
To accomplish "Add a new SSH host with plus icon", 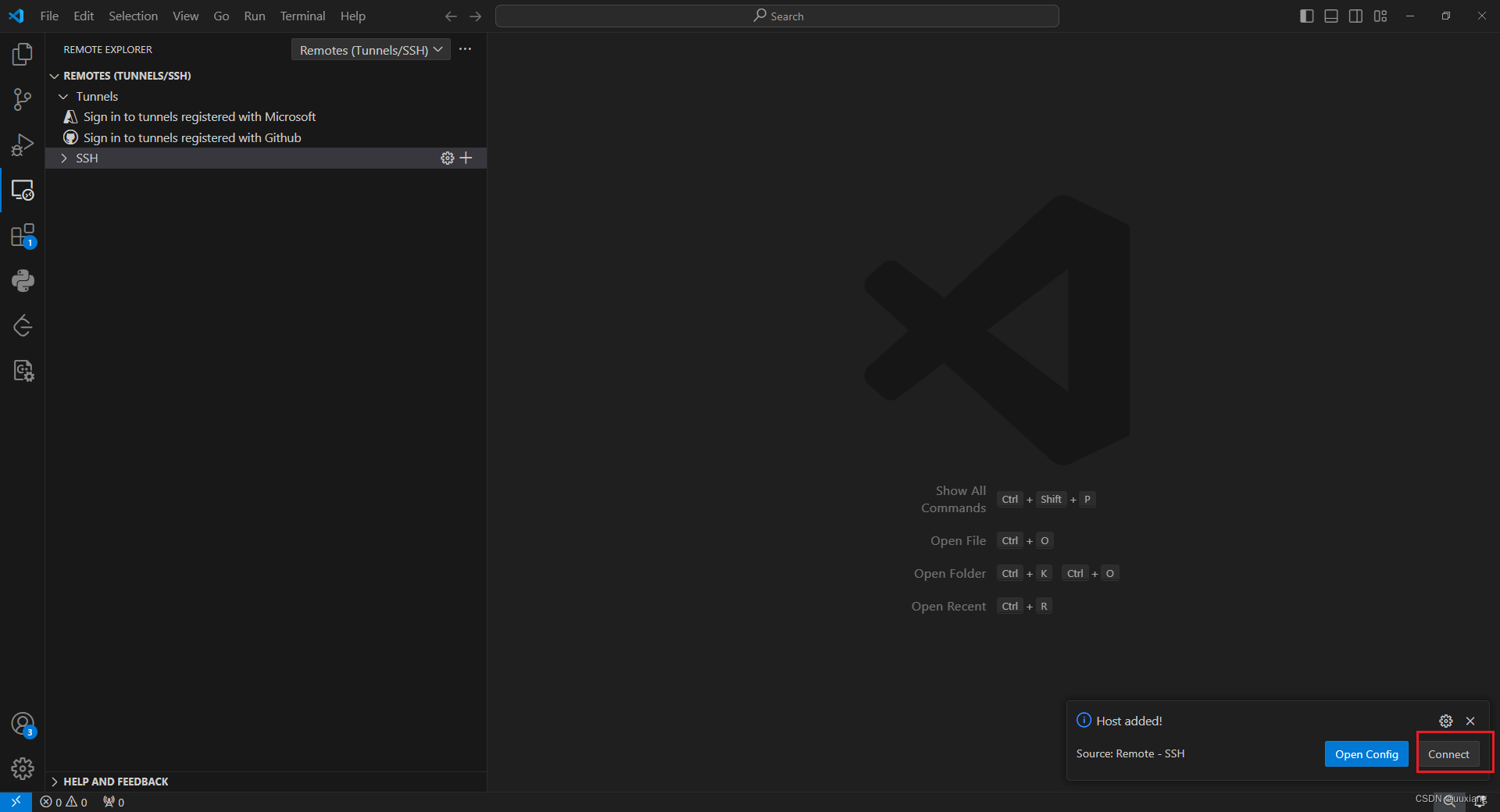I will pyautogui.click(x=466, y=158).
